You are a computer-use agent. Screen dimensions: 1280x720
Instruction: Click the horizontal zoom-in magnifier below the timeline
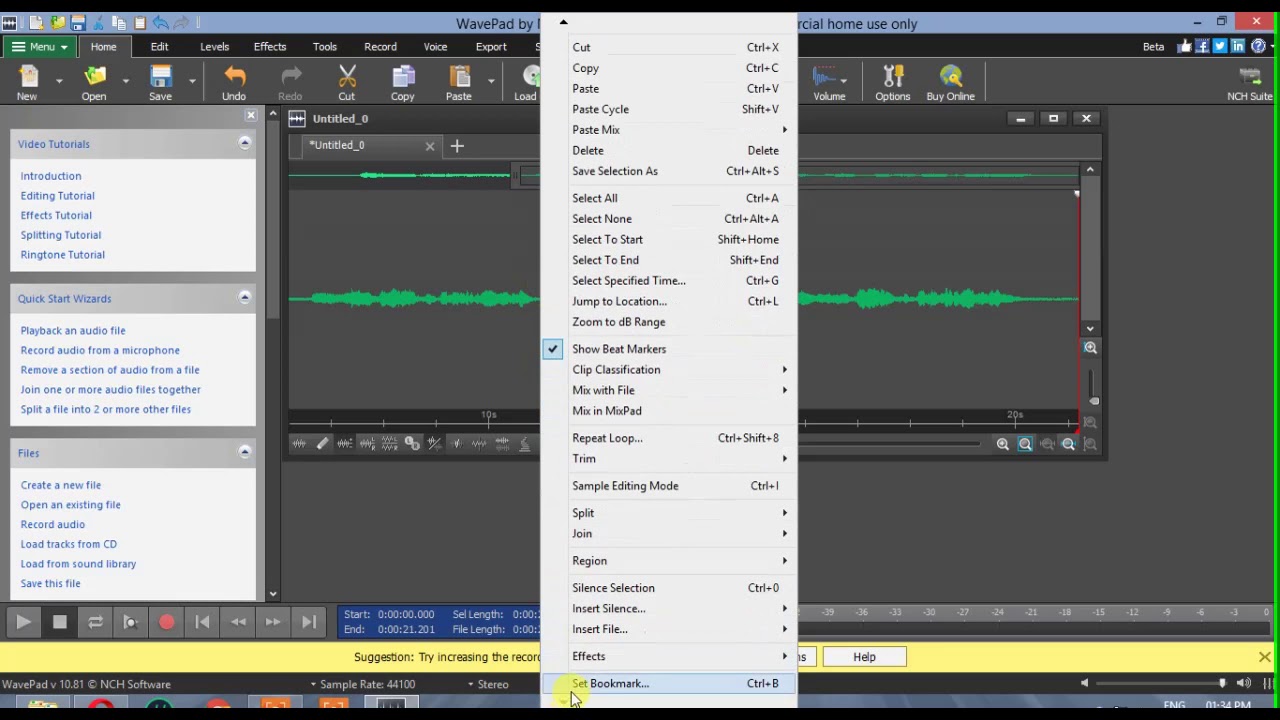coord(1002,445)
